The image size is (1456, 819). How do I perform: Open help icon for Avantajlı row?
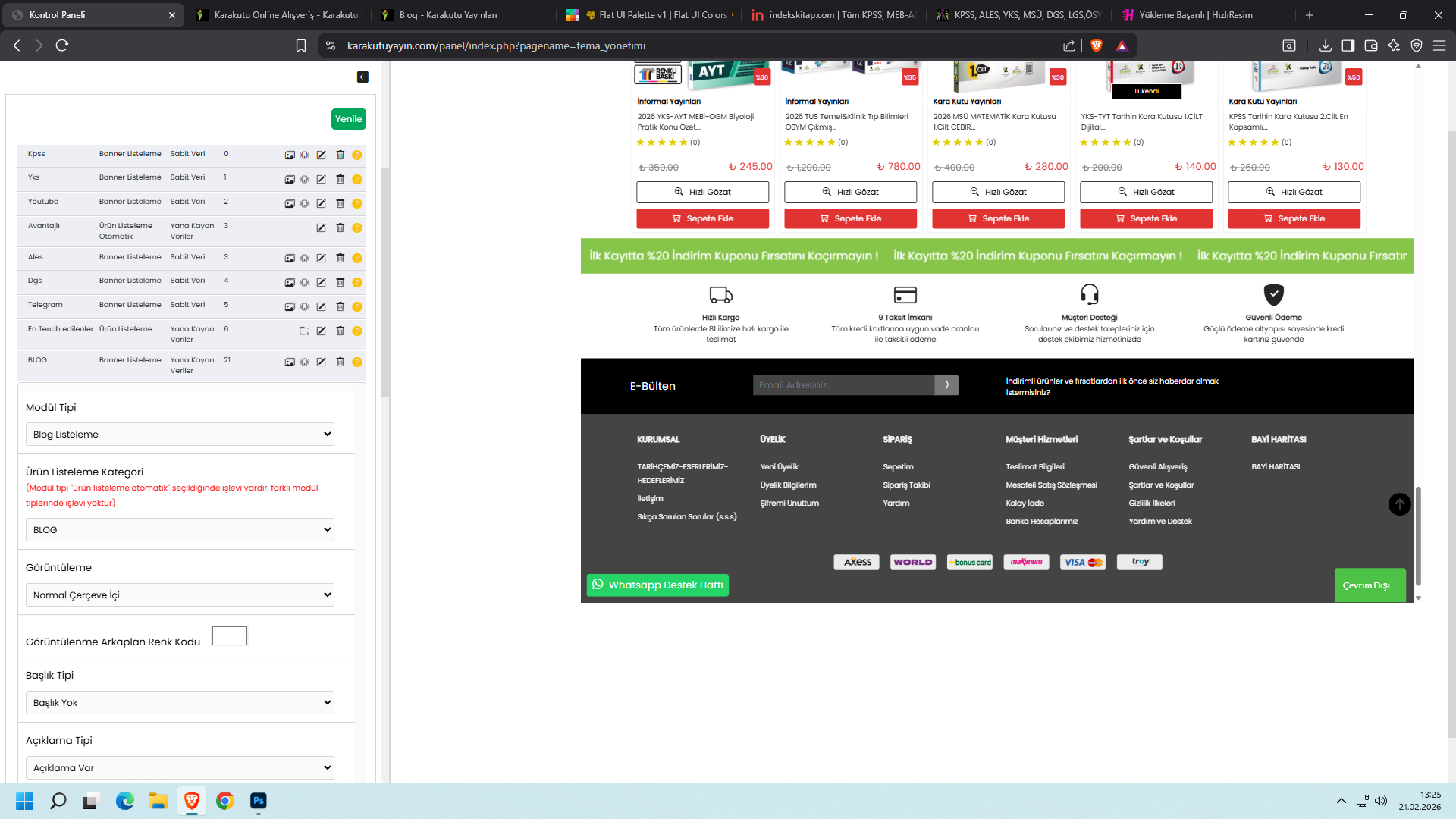coord(357,227)
